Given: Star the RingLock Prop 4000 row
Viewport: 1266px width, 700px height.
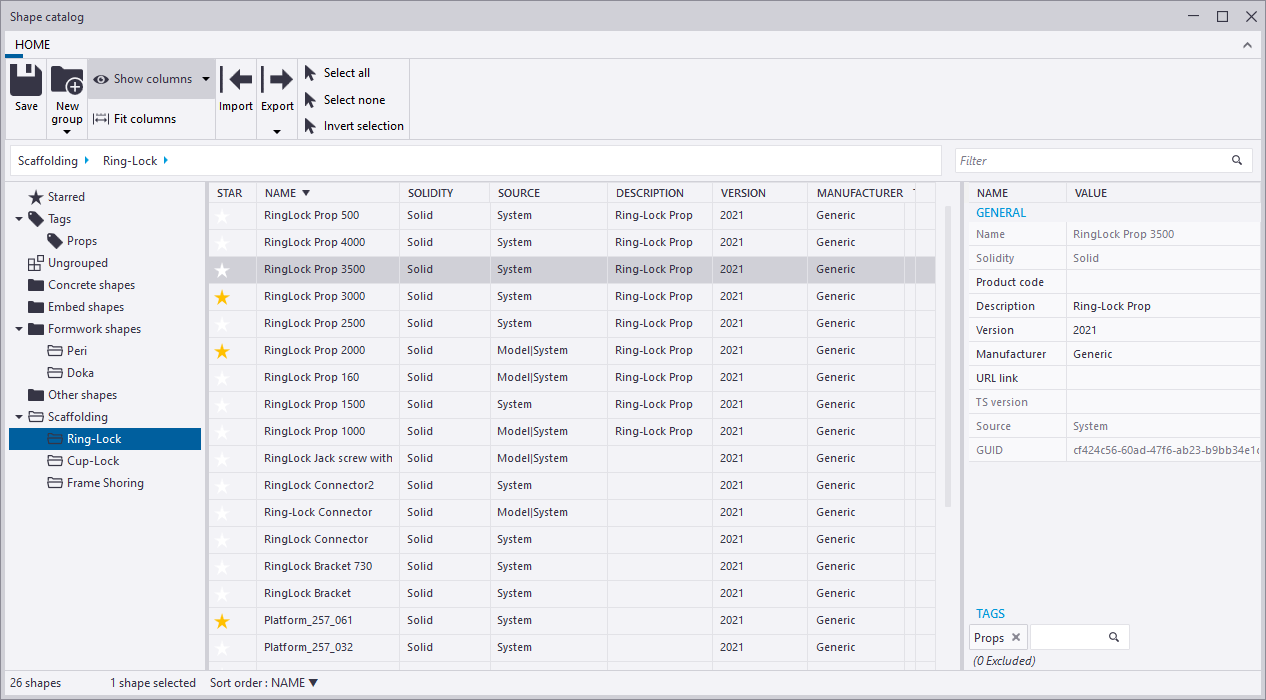Looking at the screenshot, I should click(222, 243).
